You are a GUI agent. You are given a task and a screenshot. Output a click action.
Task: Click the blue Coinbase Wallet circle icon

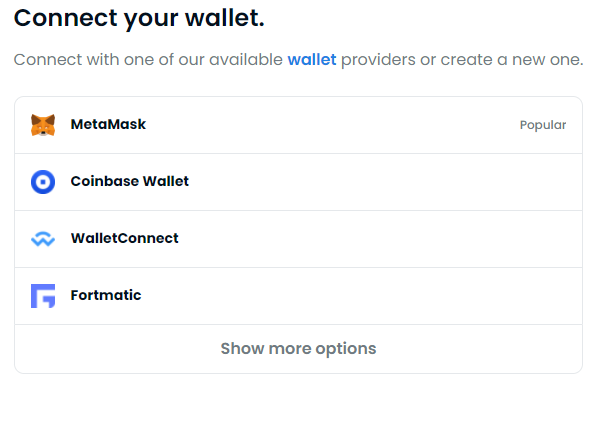coord(43,182)
